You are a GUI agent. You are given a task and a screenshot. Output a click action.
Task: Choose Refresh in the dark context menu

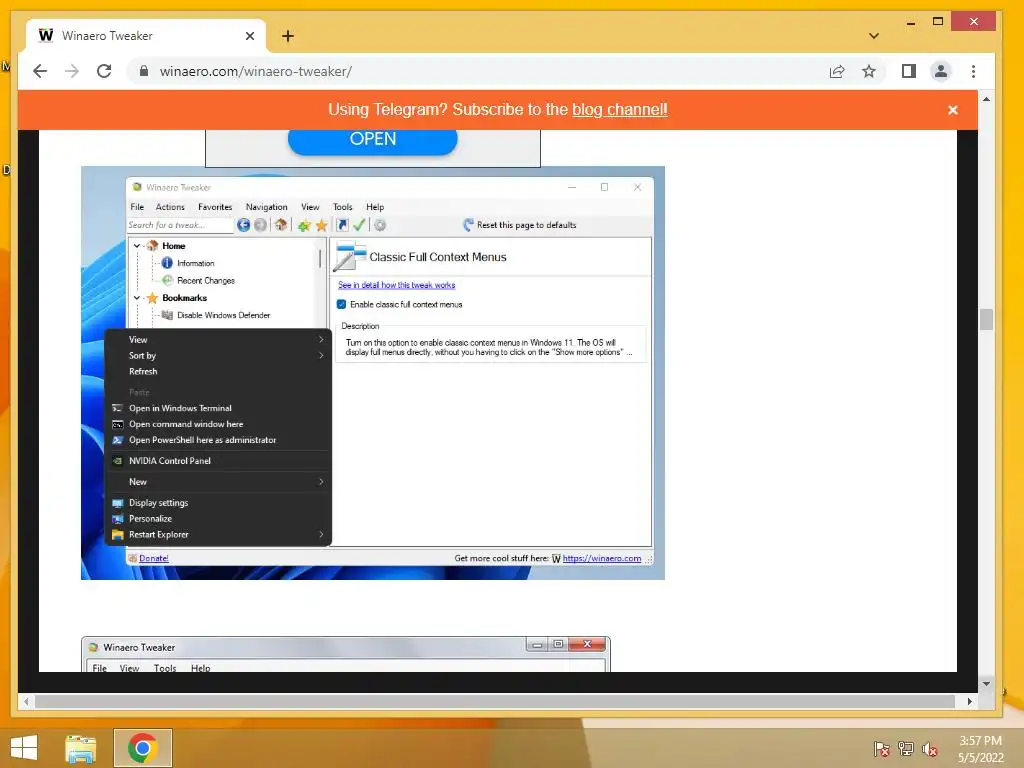(x=218, y=372)
